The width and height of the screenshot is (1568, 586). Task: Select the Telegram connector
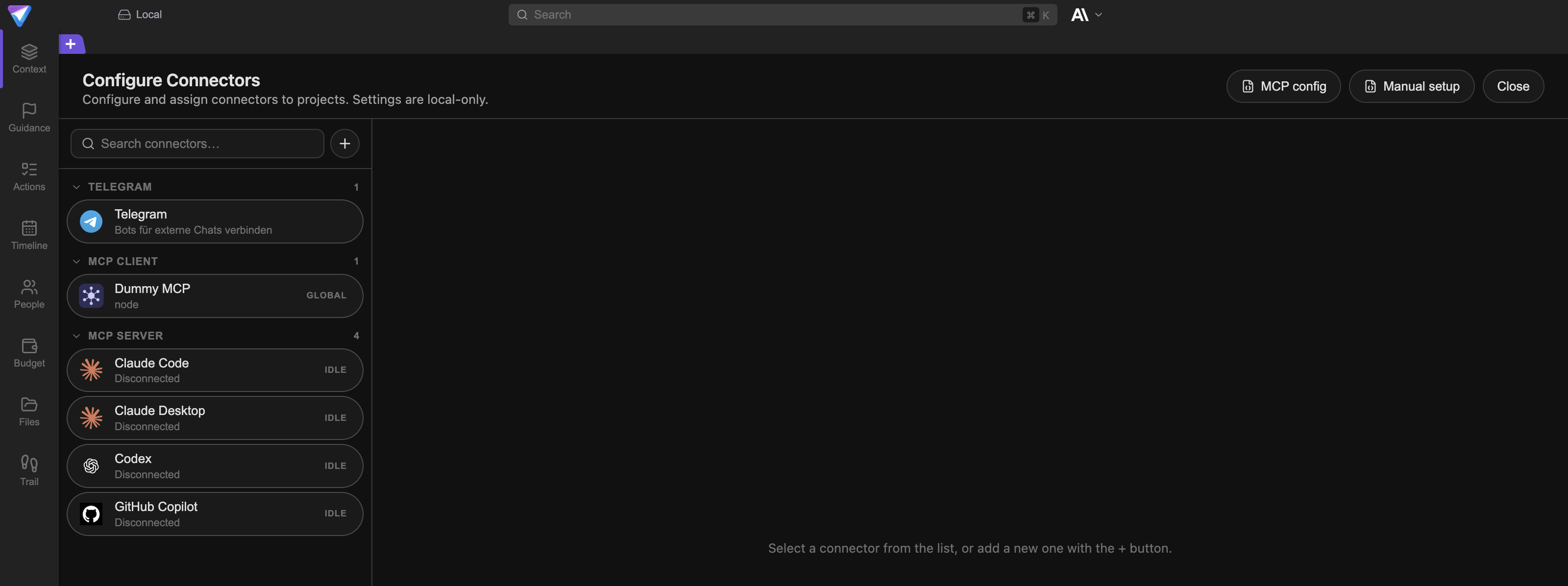coord(215,221)
